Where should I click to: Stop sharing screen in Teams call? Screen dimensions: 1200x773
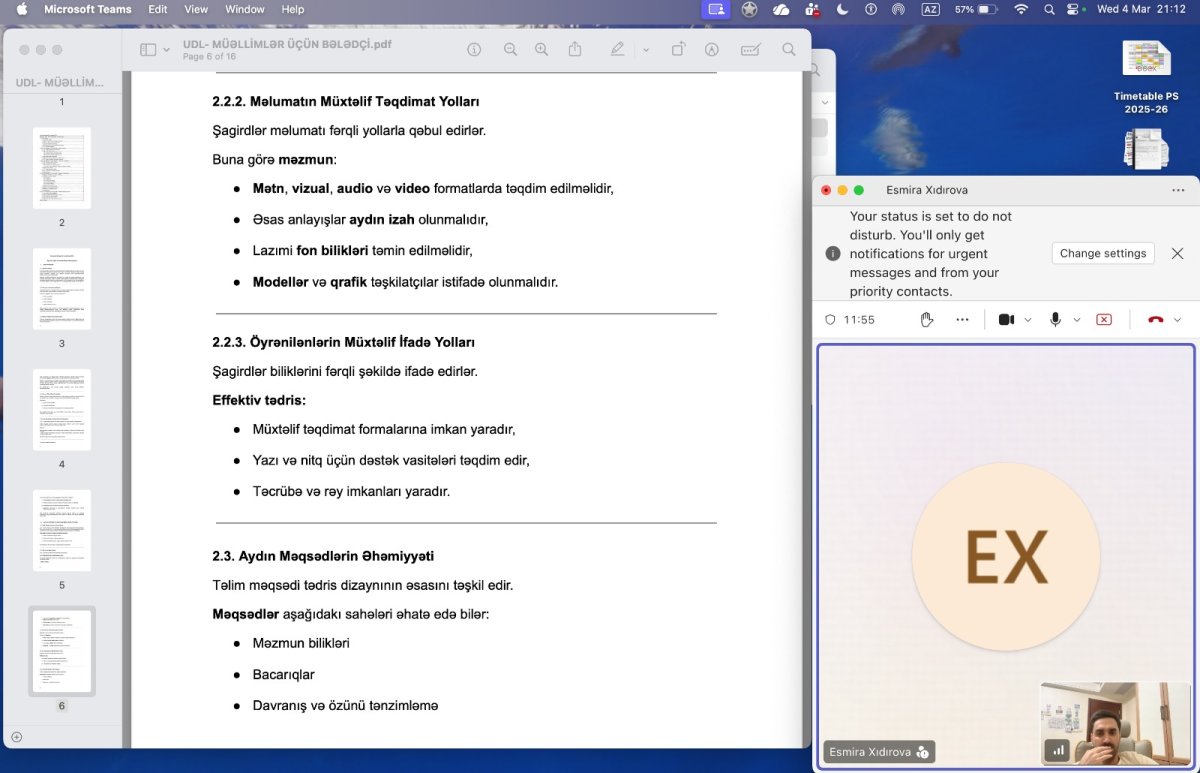tap(1104, 319)
